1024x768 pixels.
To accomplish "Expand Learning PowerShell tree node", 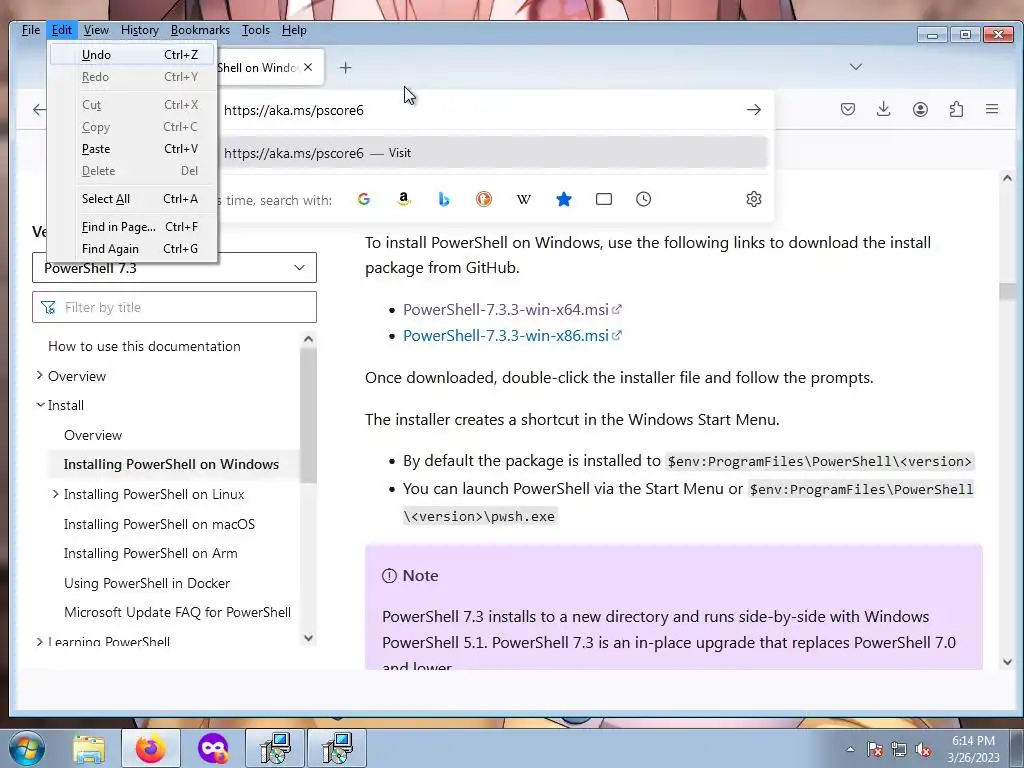I will [x=40, y=642].
